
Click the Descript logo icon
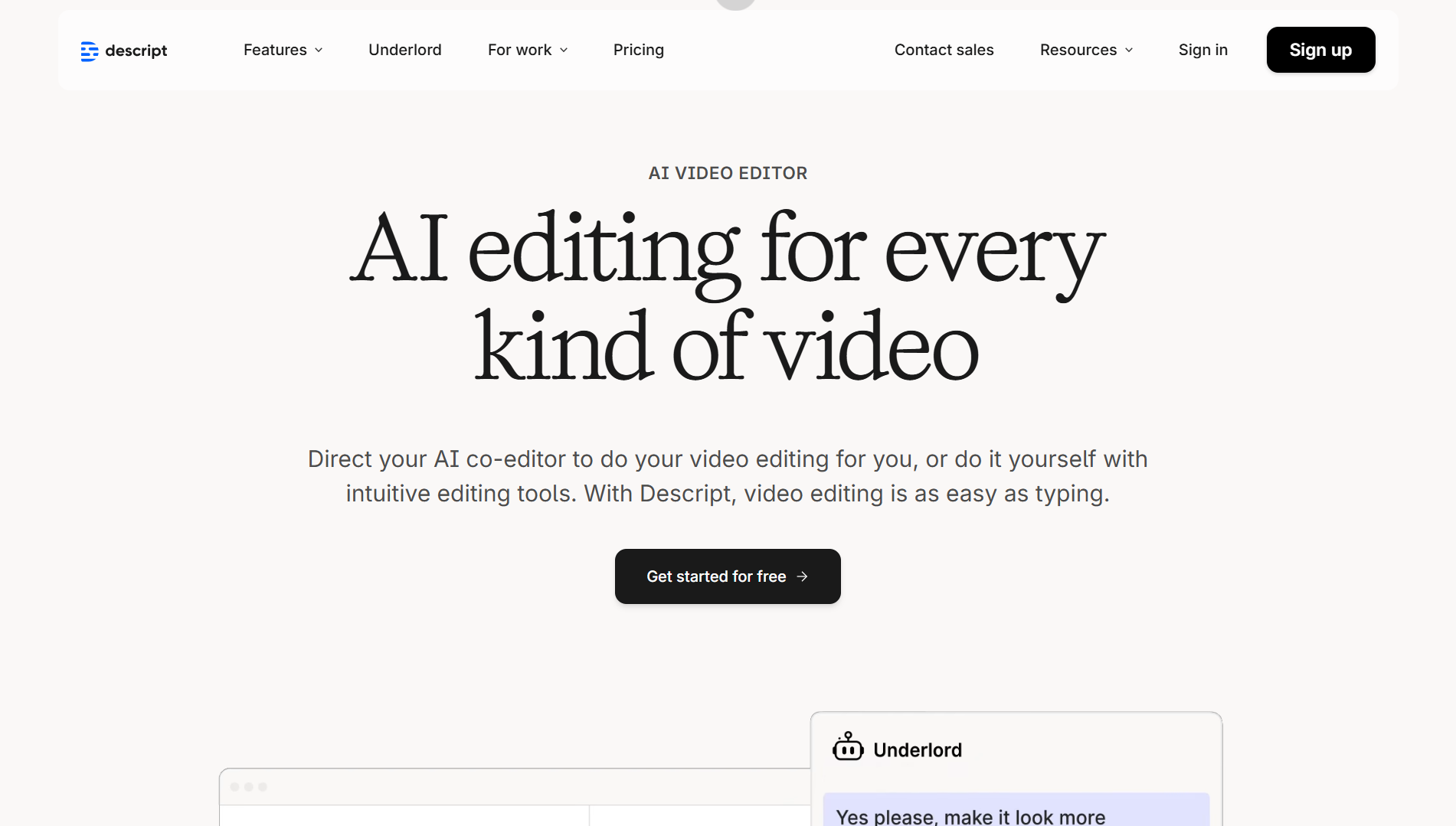coord(90,51)
